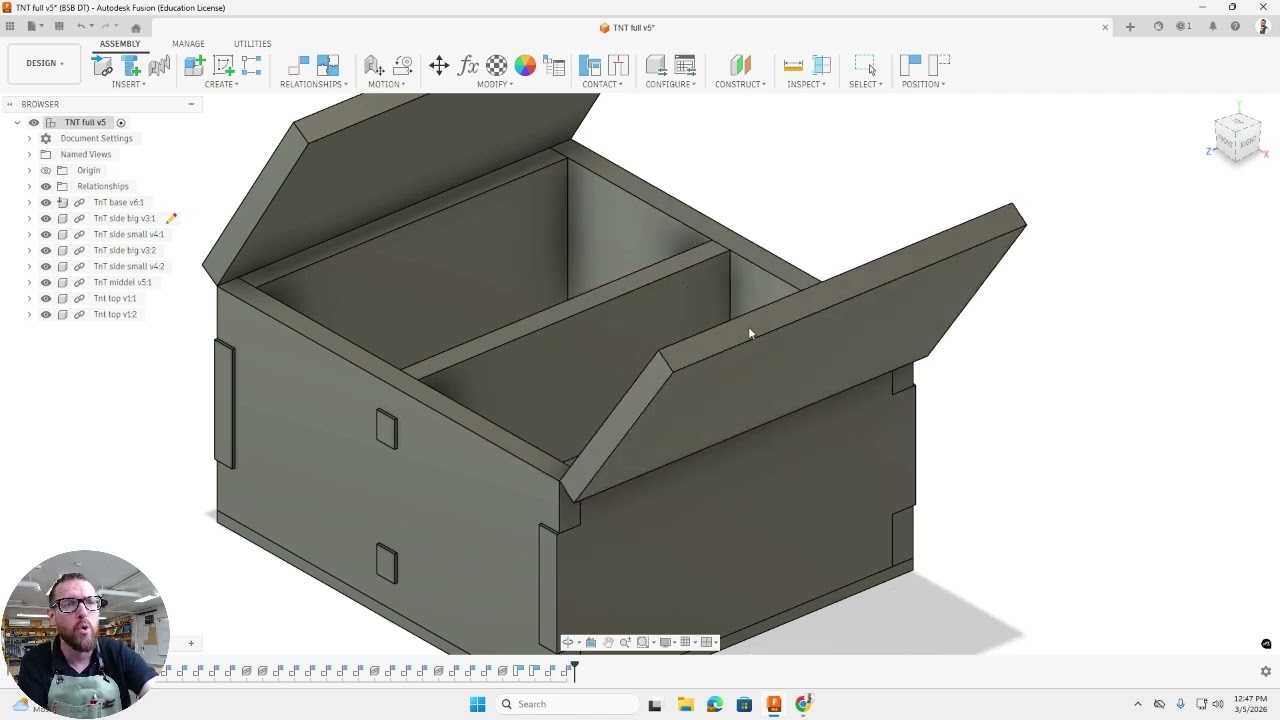Click the Windows Start button

(x=477, y=704)
